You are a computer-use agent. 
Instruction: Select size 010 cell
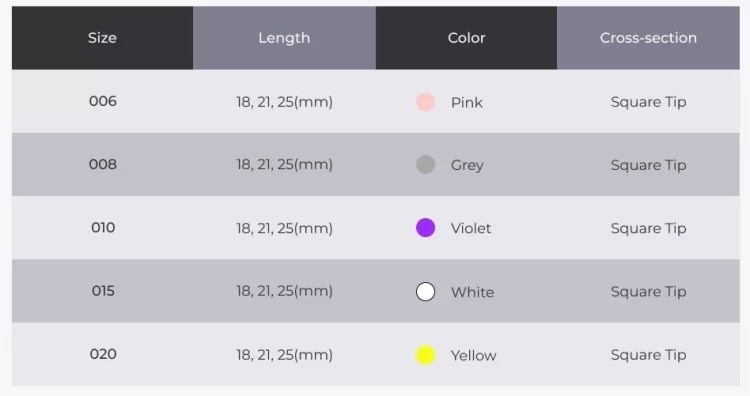click(102, 228)
